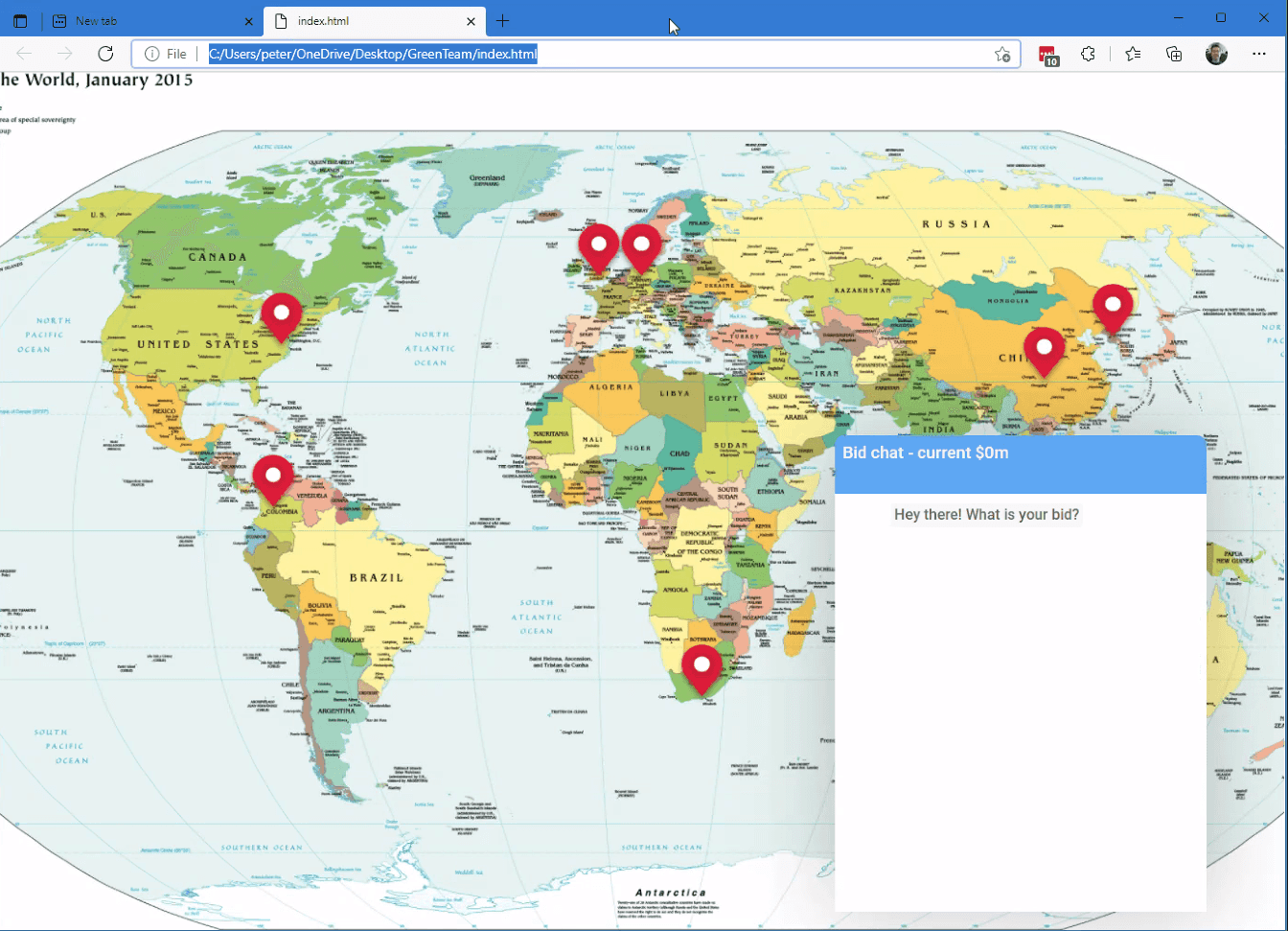
Task: Open the red calendar extension icon
Action: [x=1047, y=55]
